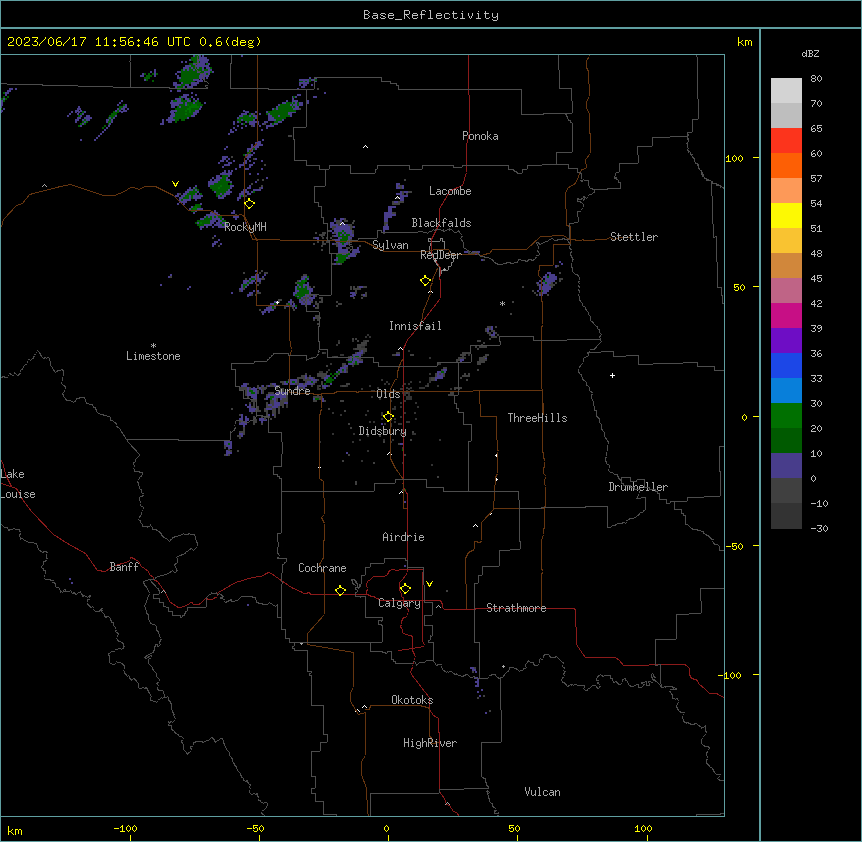Viewport: 862px width, 842px height.
Task: Click the Cochrane label
Action: coord(322,568)
